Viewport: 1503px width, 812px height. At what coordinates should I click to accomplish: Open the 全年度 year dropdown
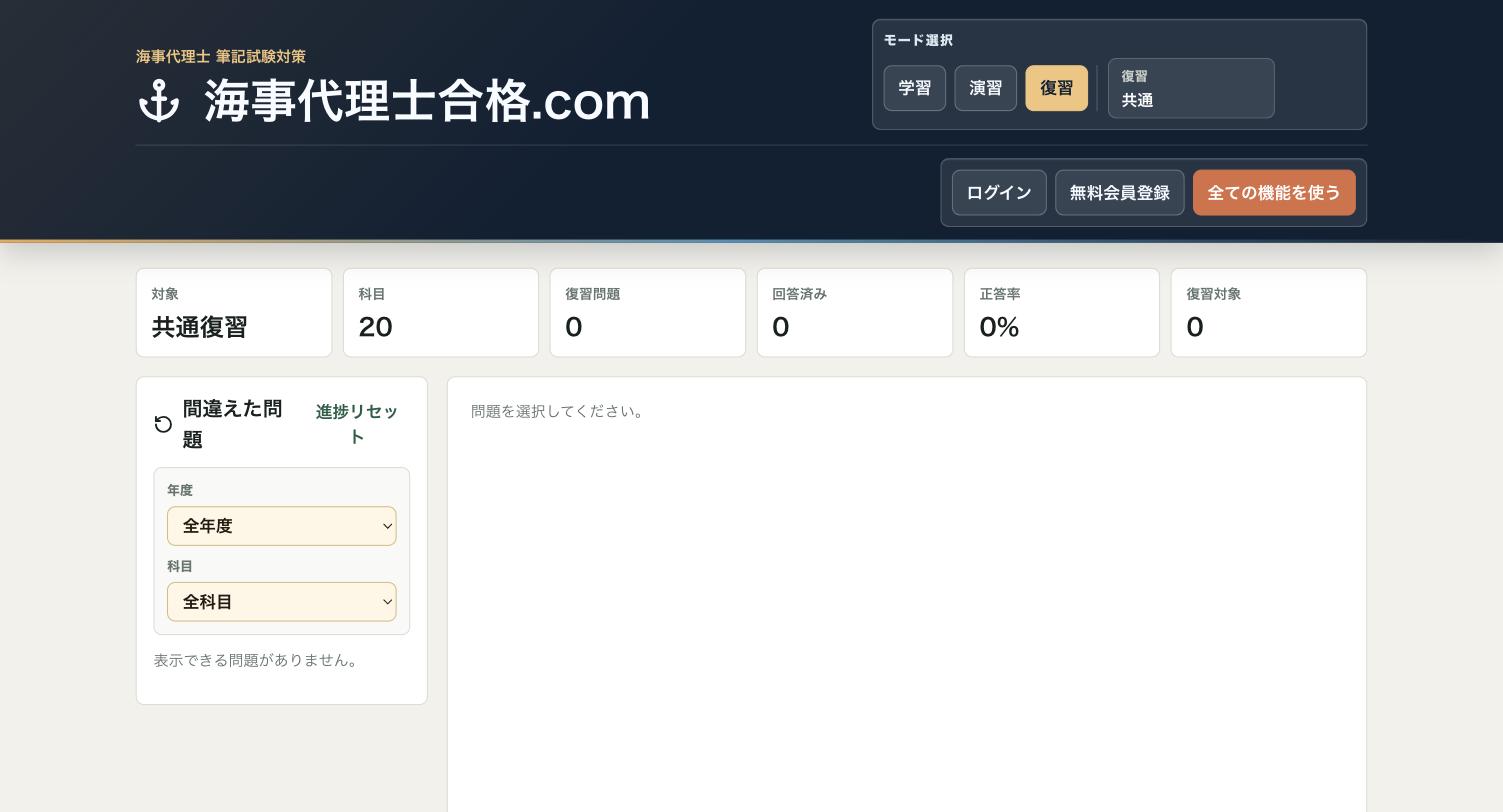point(282,526)
